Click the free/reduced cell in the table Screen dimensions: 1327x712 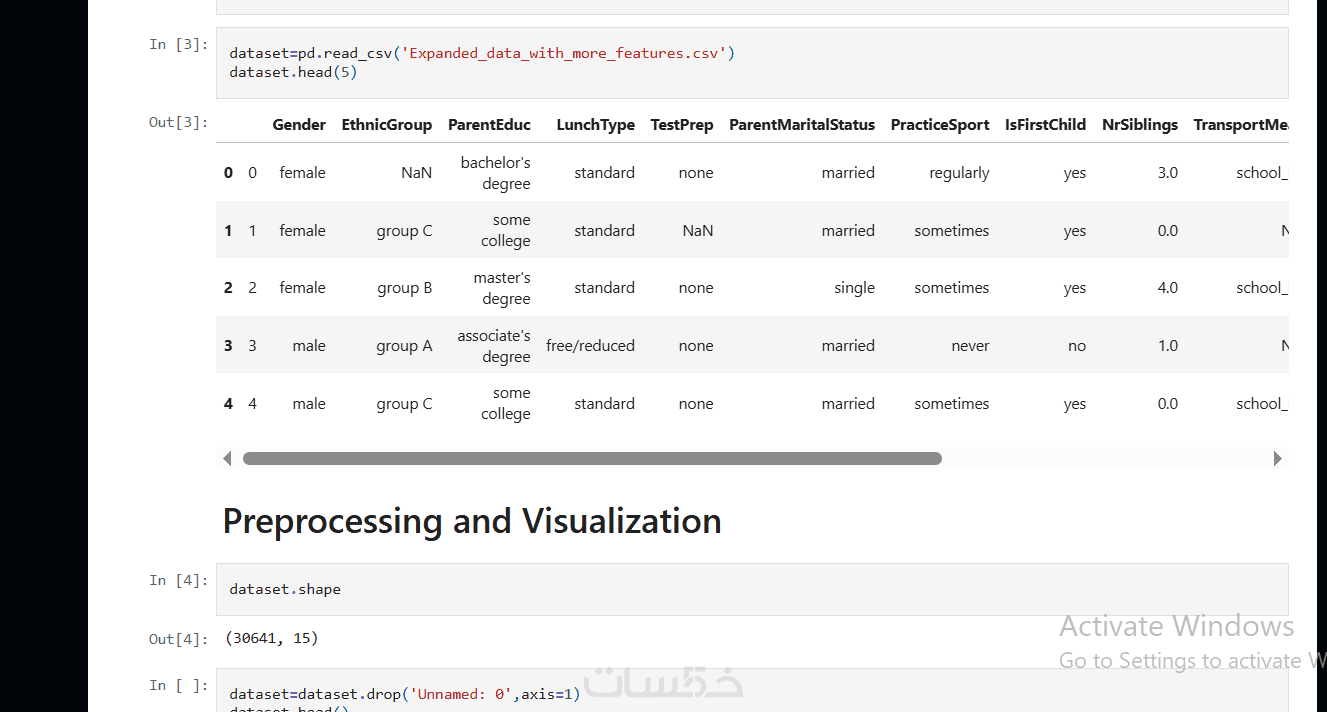click(x=590, y=346)
